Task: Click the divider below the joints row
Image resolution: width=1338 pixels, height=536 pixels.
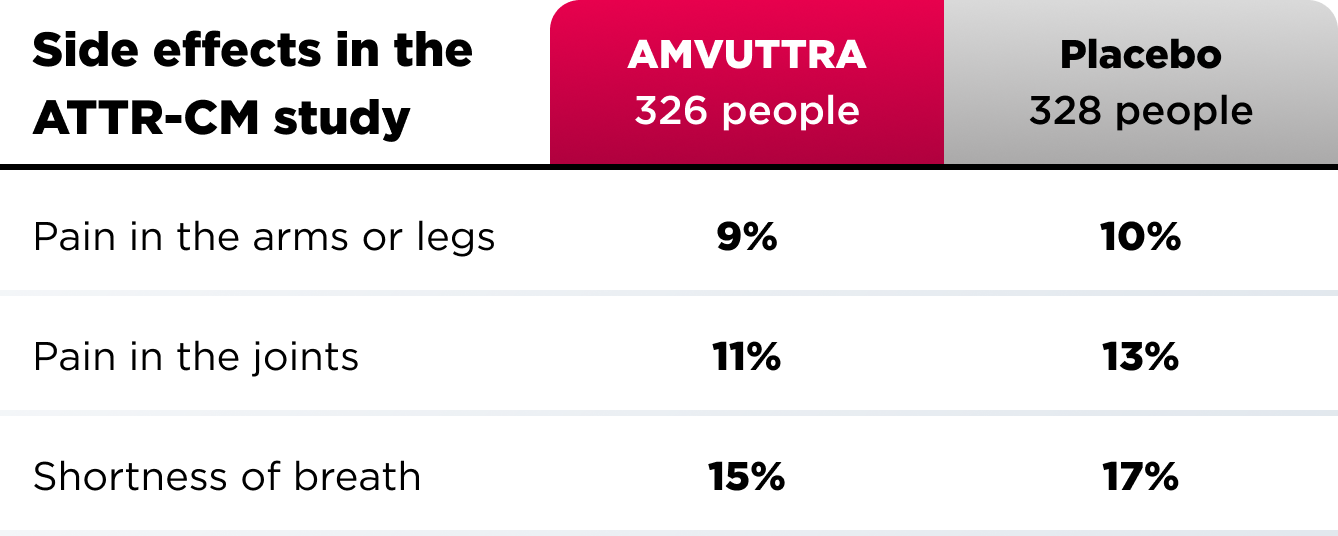Action: click(x=668, y=412)
